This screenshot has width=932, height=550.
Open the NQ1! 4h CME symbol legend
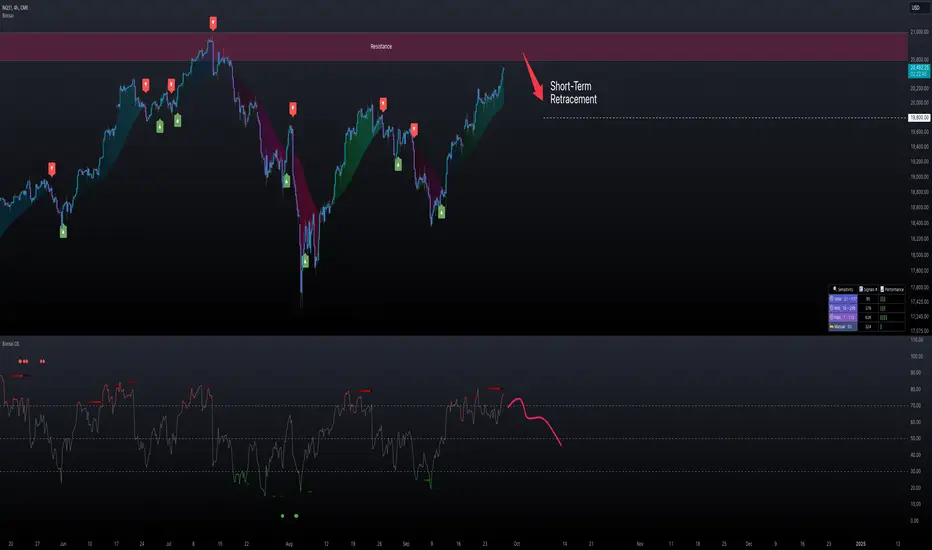point(15,8)
